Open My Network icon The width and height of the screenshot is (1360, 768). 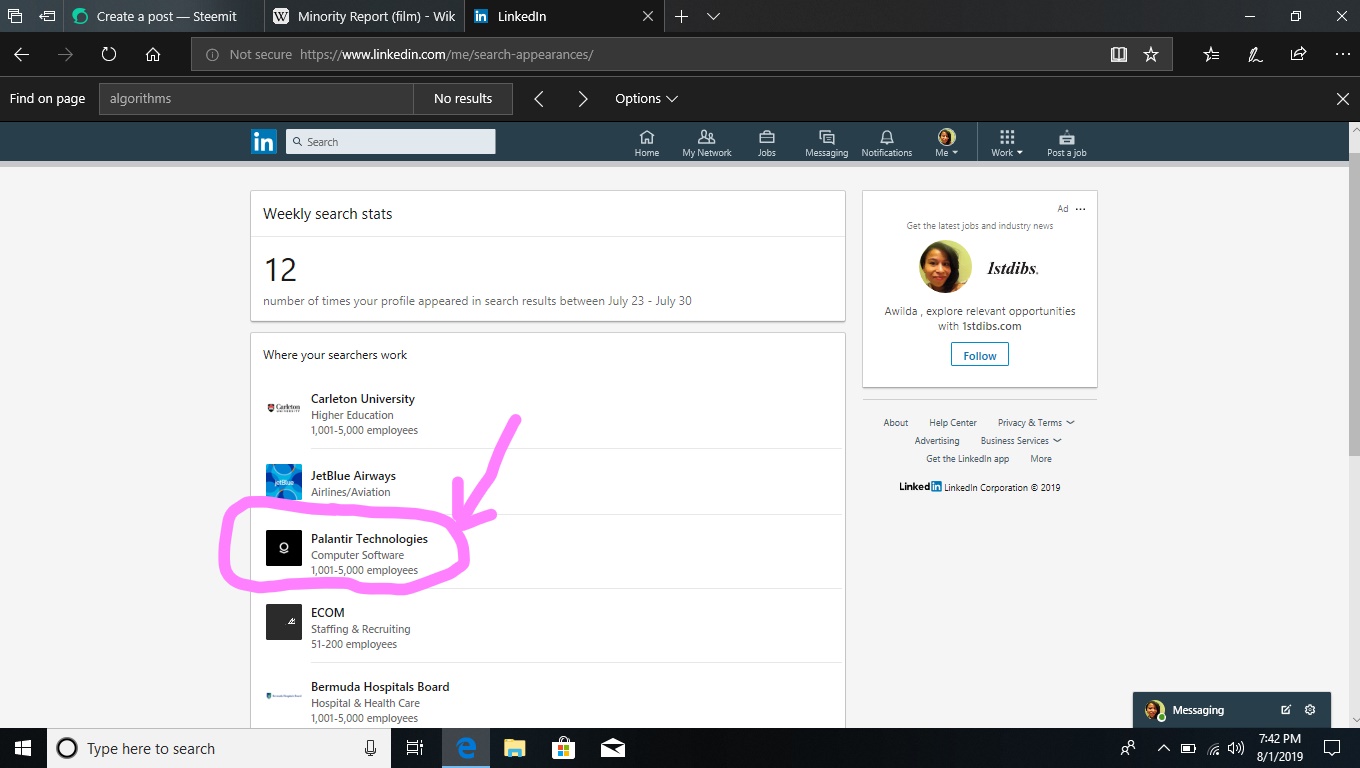[x=707, y=143]
